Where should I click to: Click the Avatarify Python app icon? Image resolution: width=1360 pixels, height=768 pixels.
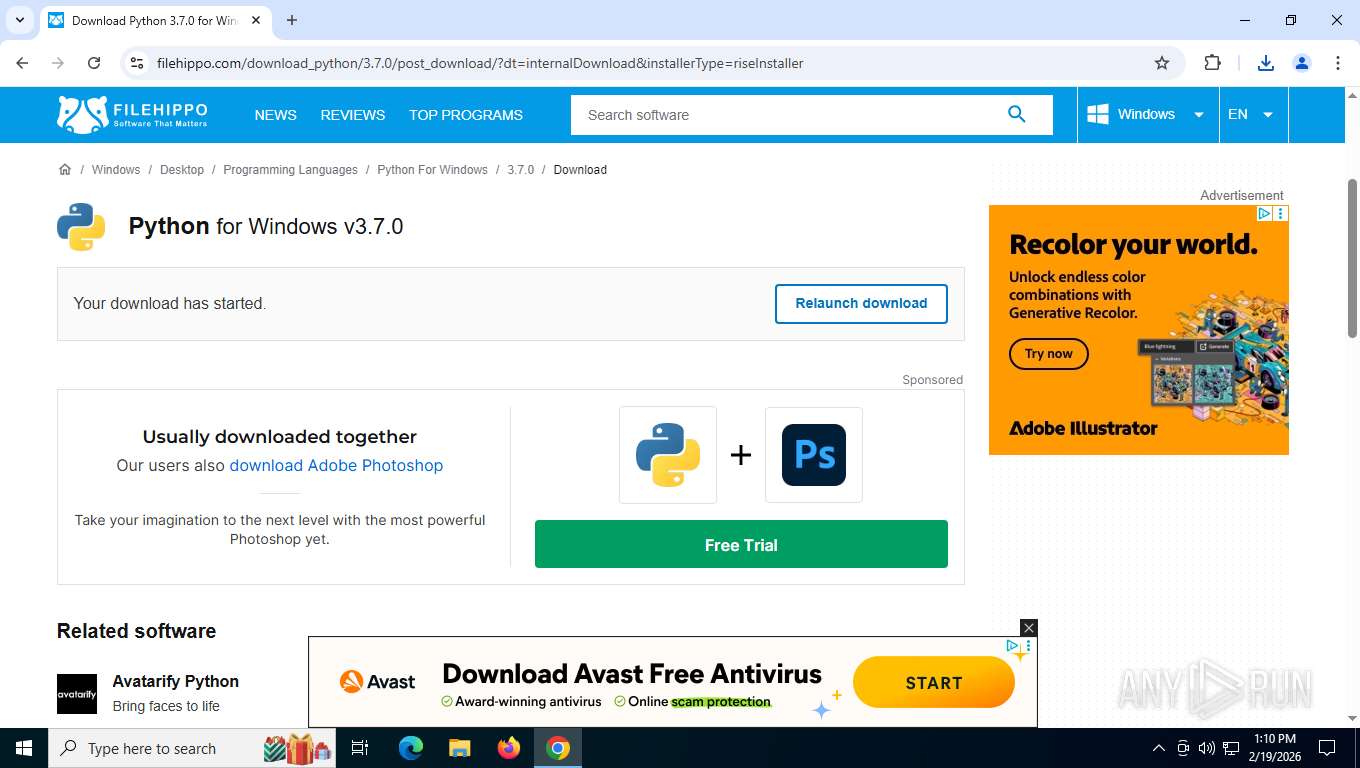coord(77,694)
